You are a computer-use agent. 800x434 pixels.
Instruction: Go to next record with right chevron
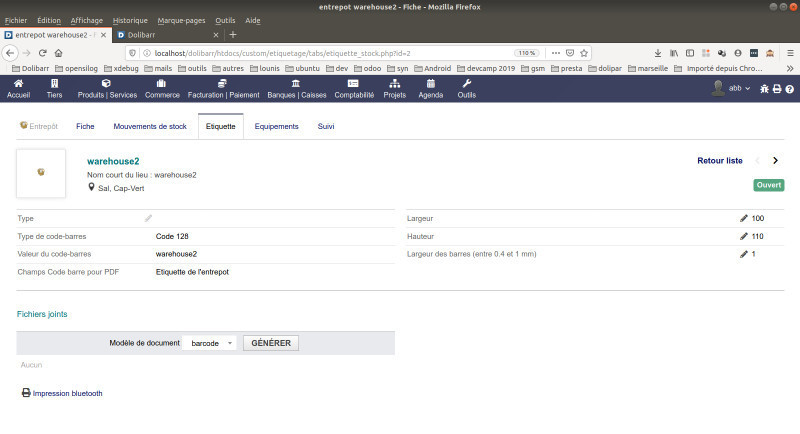tap(775, 160)
